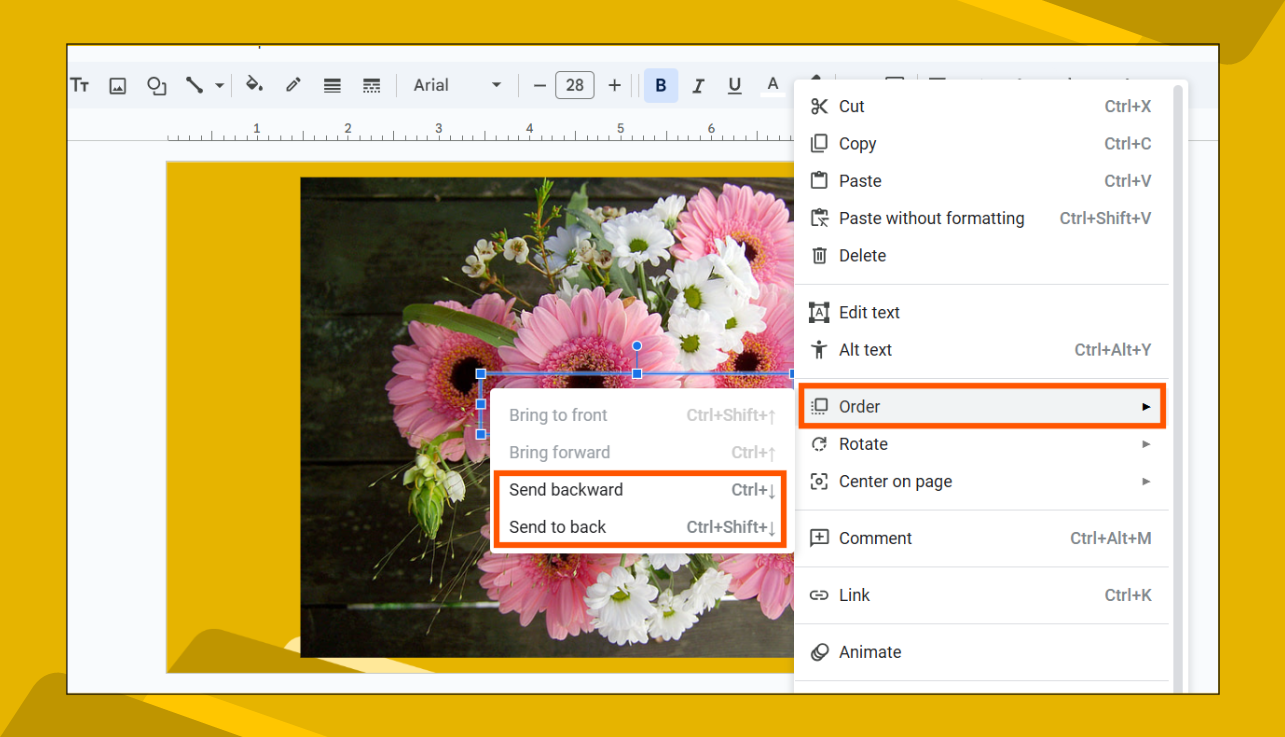
Task: Click the Border weight icon
Action: click(x=332, y=85)
